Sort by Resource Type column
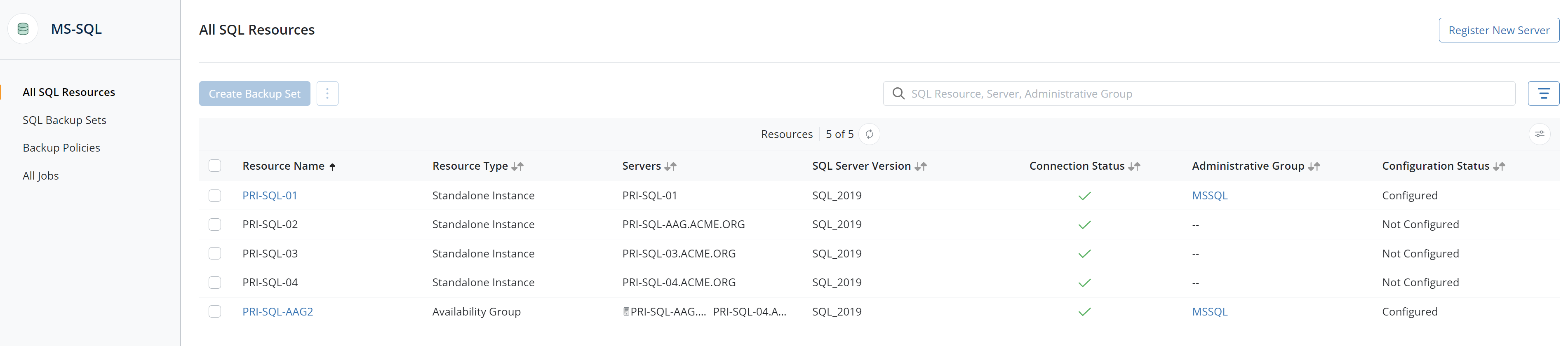1568x346 pixels. (517, 166)
